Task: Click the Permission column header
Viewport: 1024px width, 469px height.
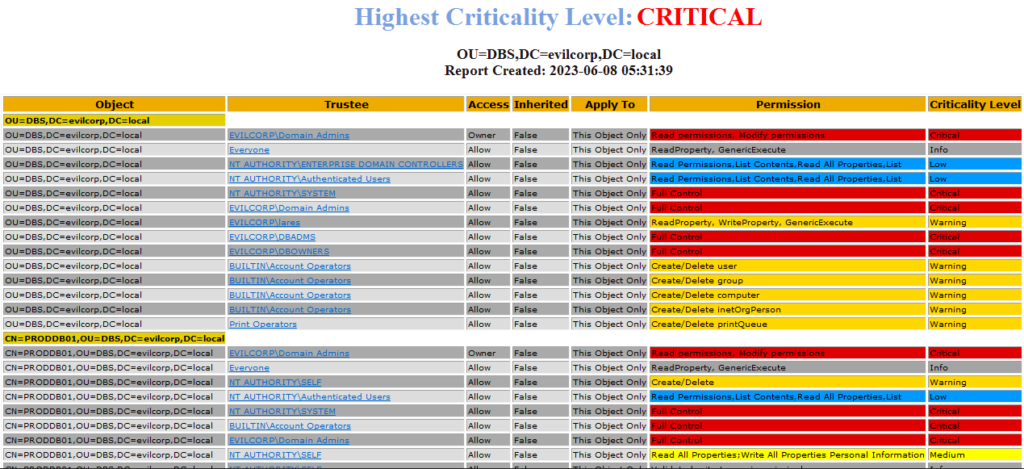Action: (788, 105)
